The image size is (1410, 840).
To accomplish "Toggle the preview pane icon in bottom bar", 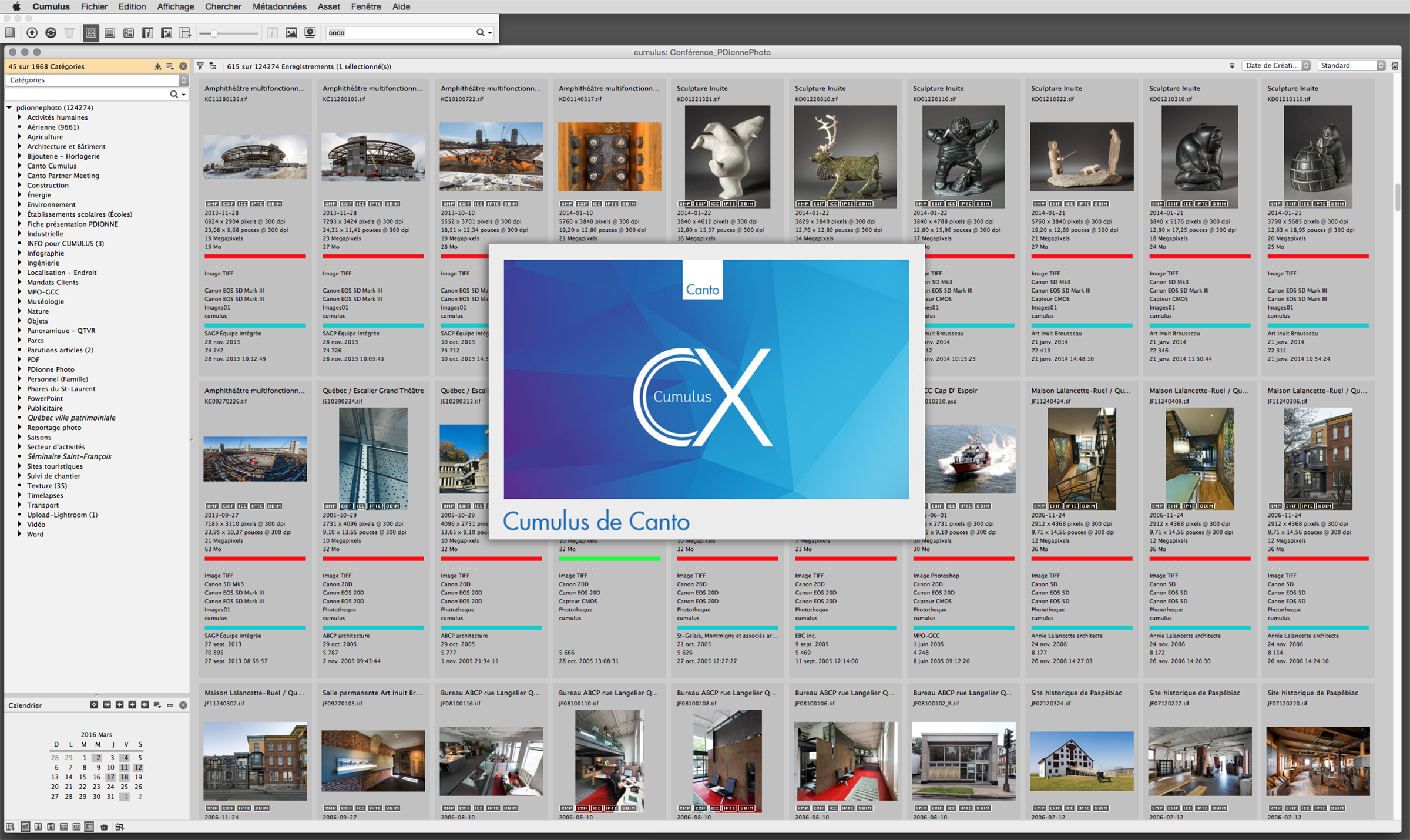I will (x=76, y=827).
